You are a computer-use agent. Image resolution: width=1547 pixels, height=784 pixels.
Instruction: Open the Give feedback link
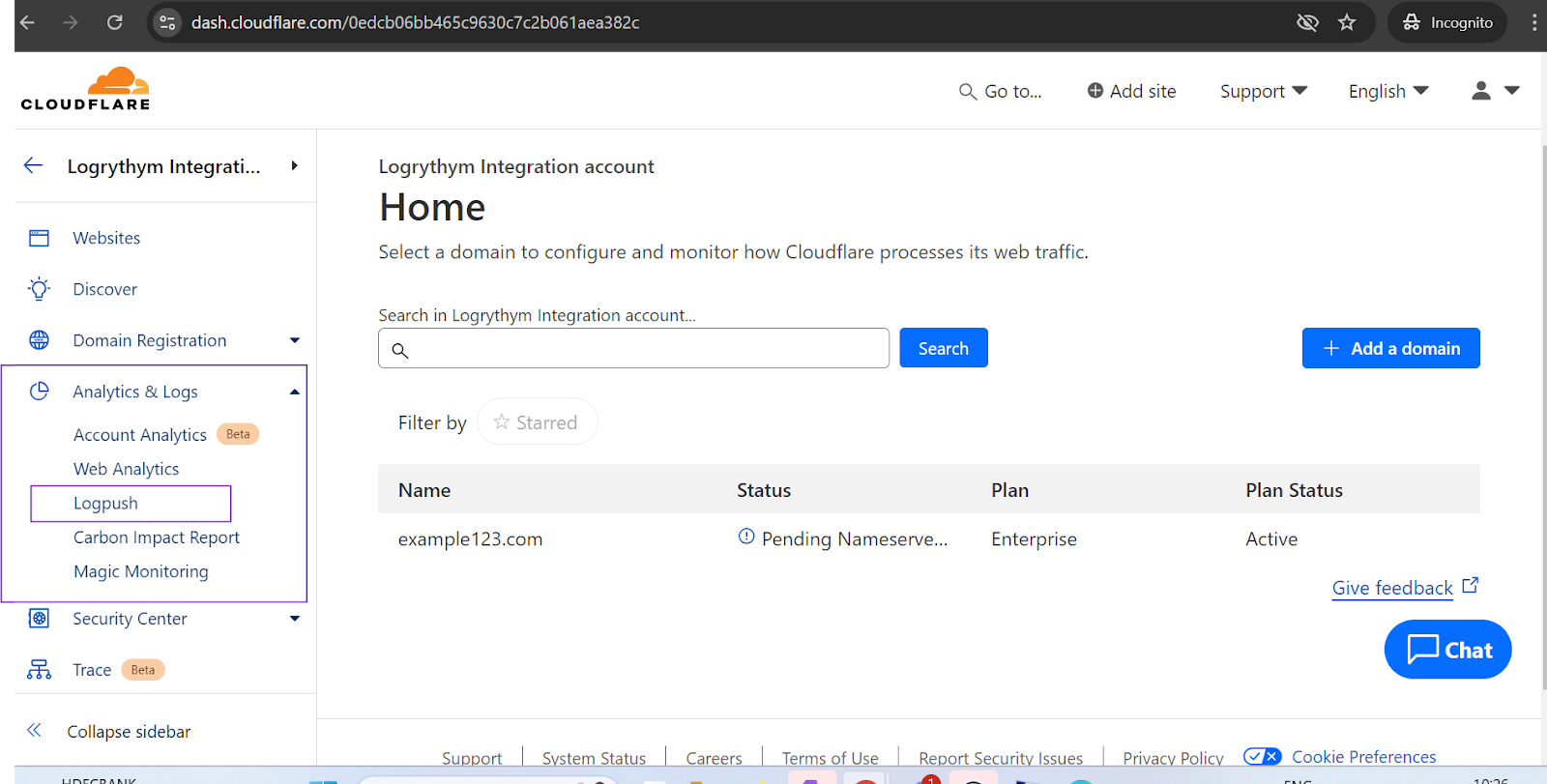1392,588
